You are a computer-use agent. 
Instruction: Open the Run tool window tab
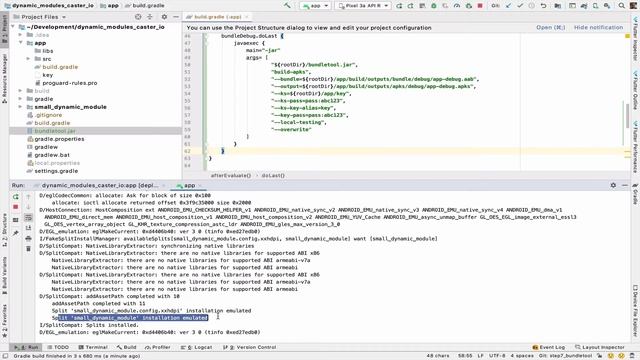pos(26,347)
